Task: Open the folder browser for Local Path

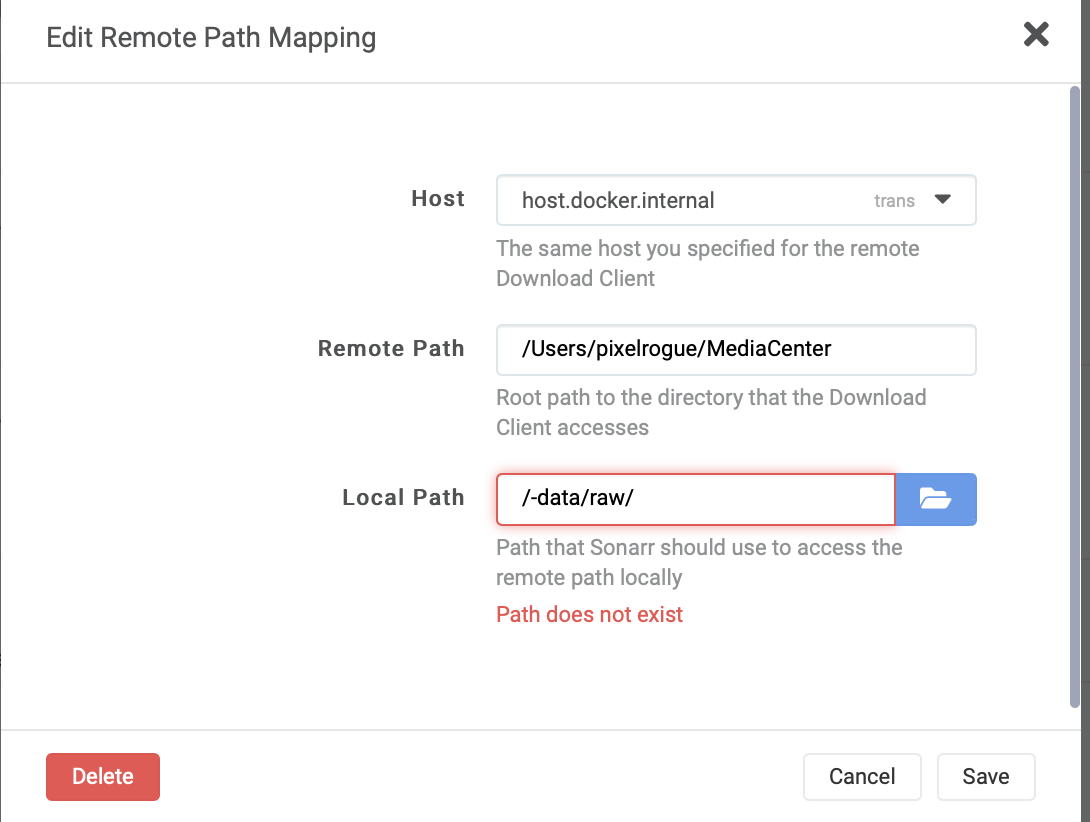Action: (x=935, y=499)
